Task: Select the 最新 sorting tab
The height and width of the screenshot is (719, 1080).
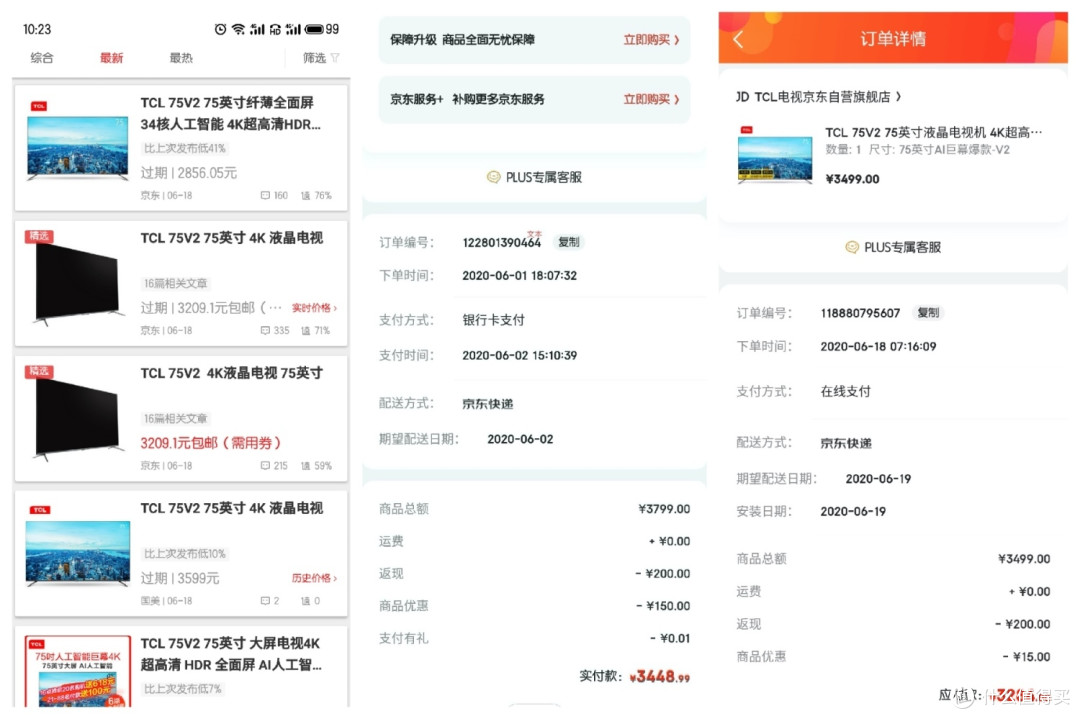Action: tap(112, 58)
